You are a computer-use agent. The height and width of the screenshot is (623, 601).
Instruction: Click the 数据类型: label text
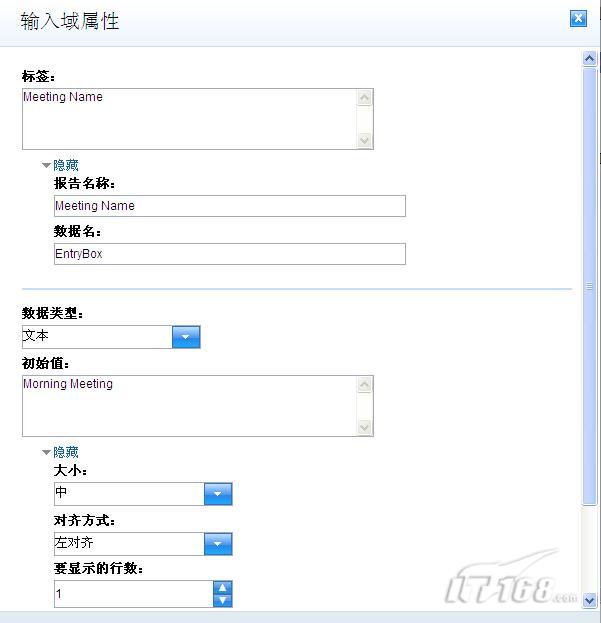52,313
